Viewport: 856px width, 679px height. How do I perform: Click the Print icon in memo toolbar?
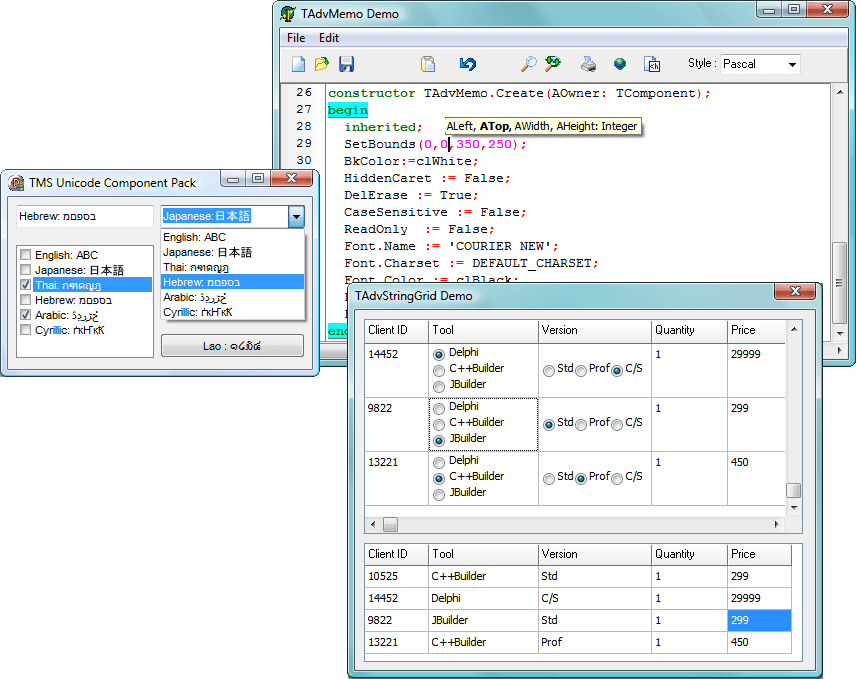coord(588,64)
